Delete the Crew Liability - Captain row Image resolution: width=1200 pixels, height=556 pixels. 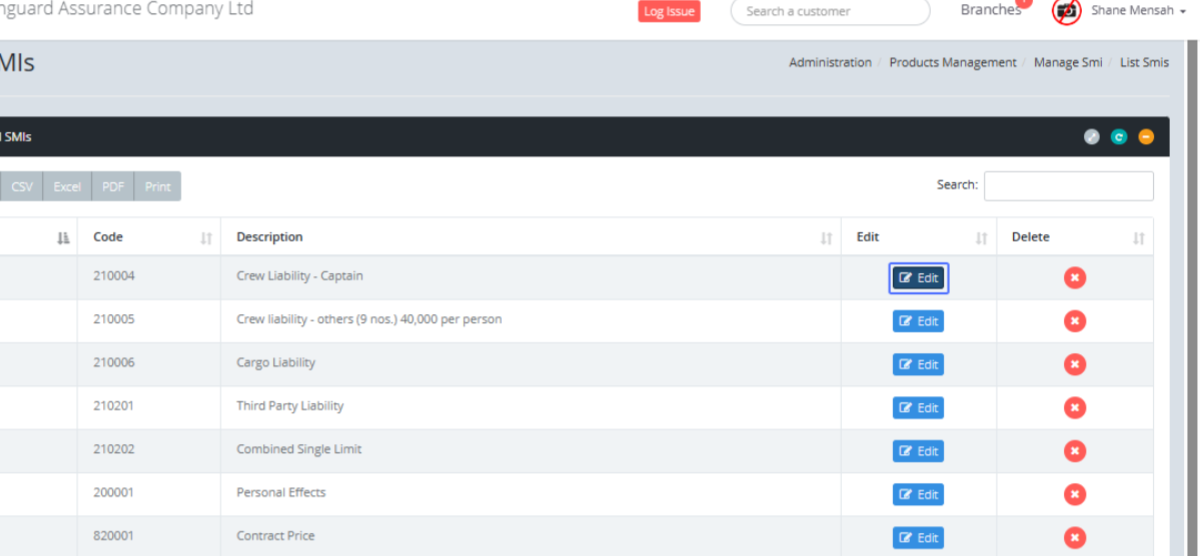click(x=1075, y=278)
